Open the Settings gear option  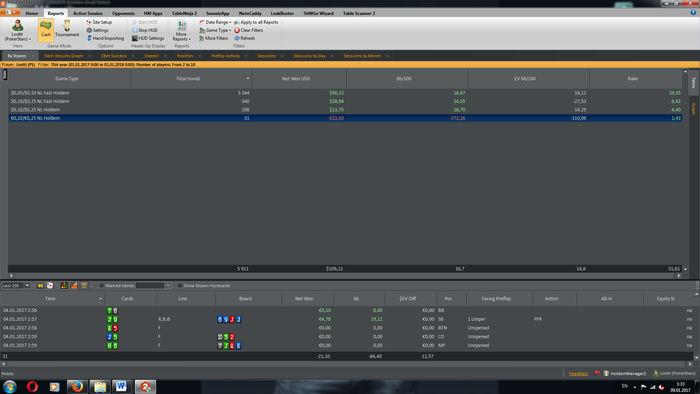click(x=97, y=30)
